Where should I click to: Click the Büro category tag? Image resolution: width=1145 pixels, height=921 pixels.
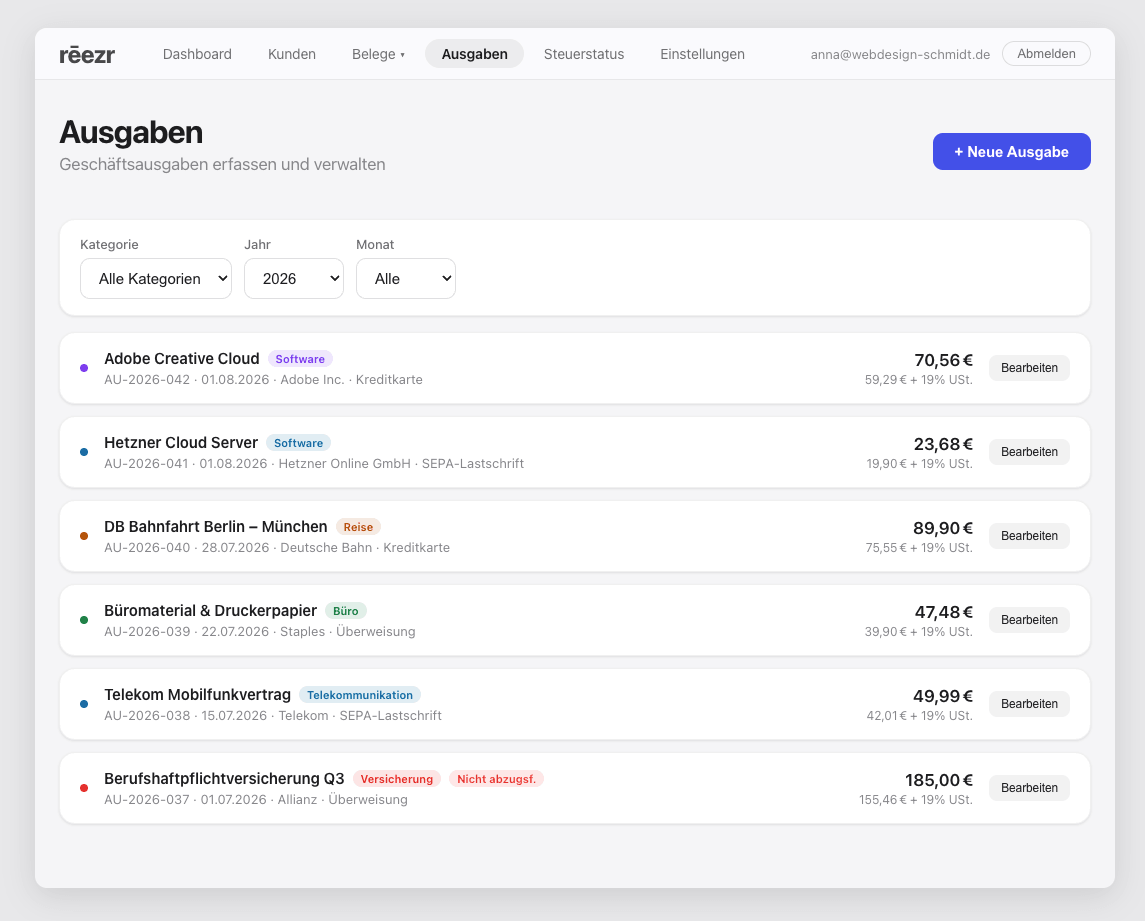pyautogui.click(x=345, y=611)
